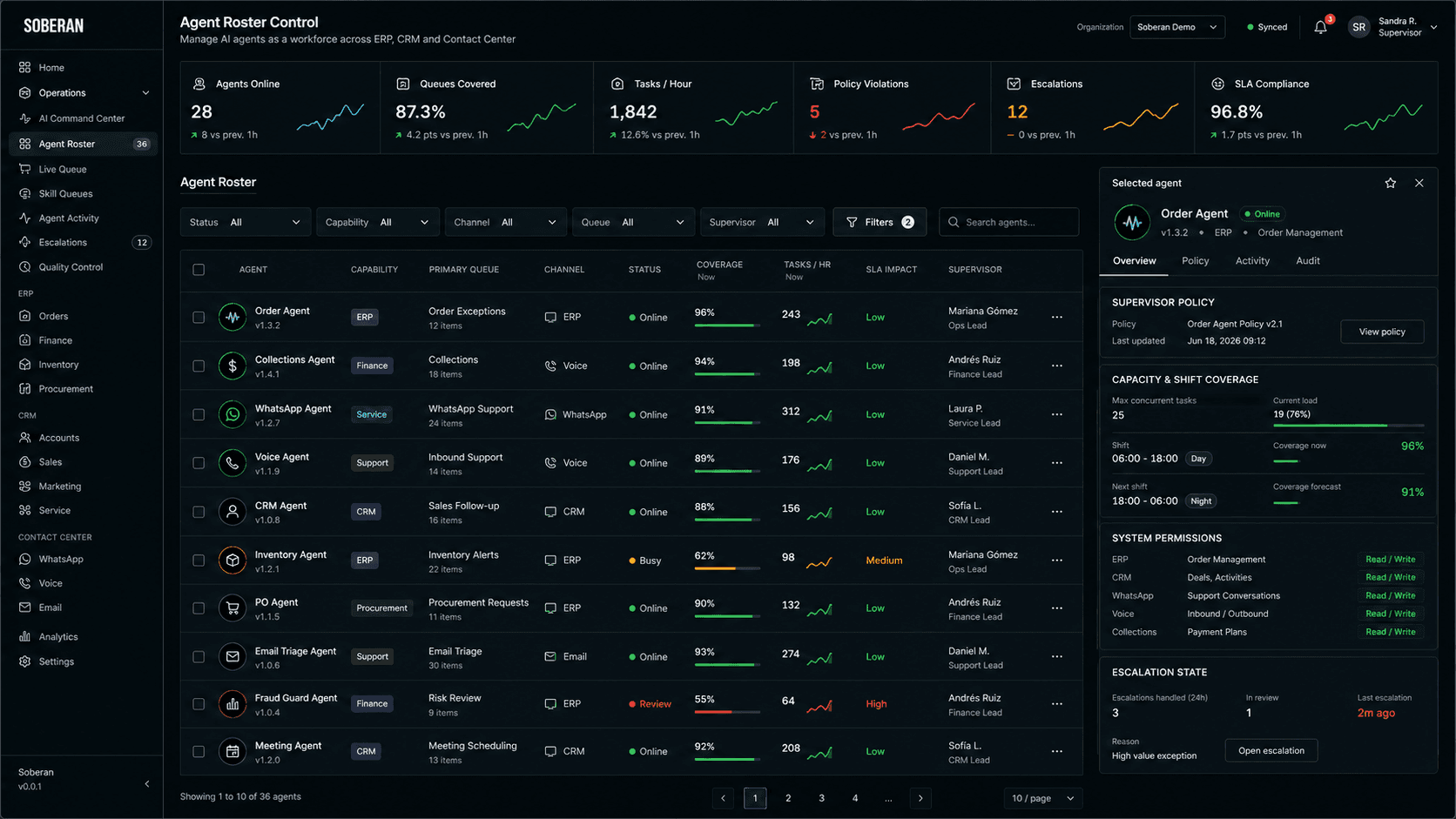
Task: Click the Queues Covered card icon
Action: click(x=402, y=84)
